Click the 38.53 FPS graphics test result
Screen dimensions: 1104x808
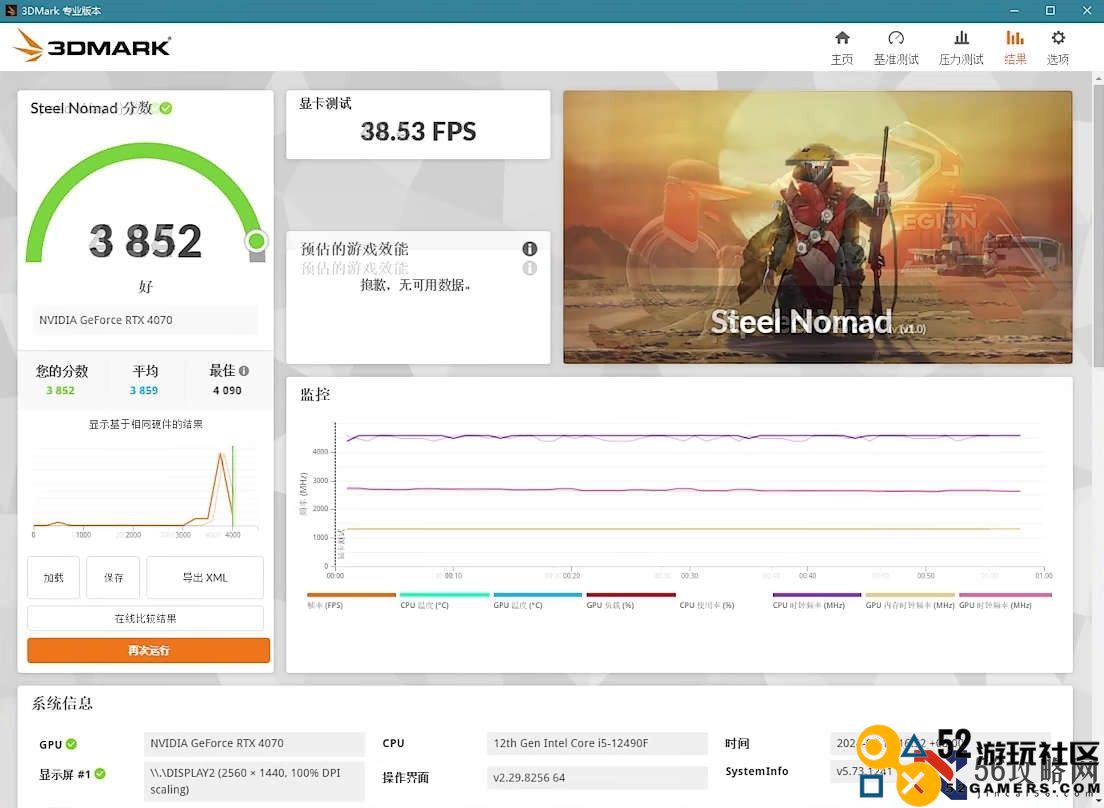418,132
